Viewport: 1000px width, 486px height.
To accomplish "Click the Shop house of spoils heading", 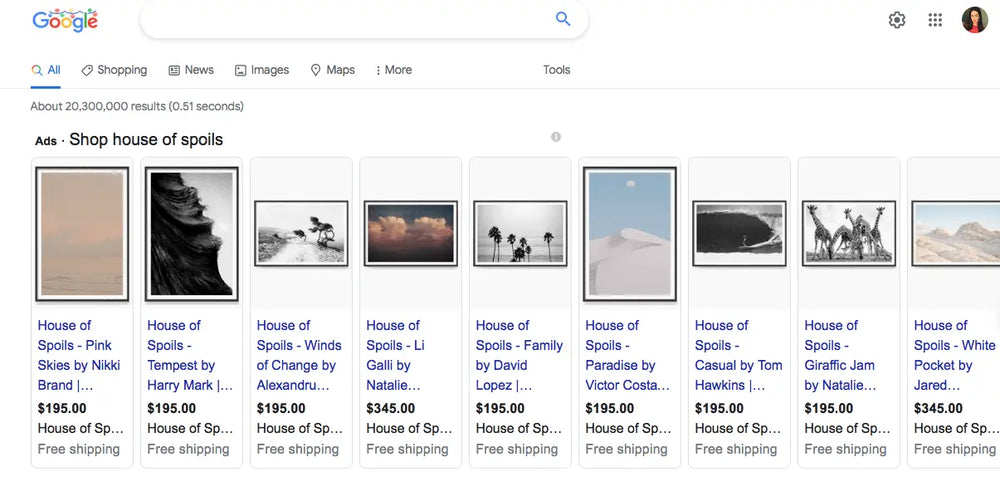I will point(146,140).
